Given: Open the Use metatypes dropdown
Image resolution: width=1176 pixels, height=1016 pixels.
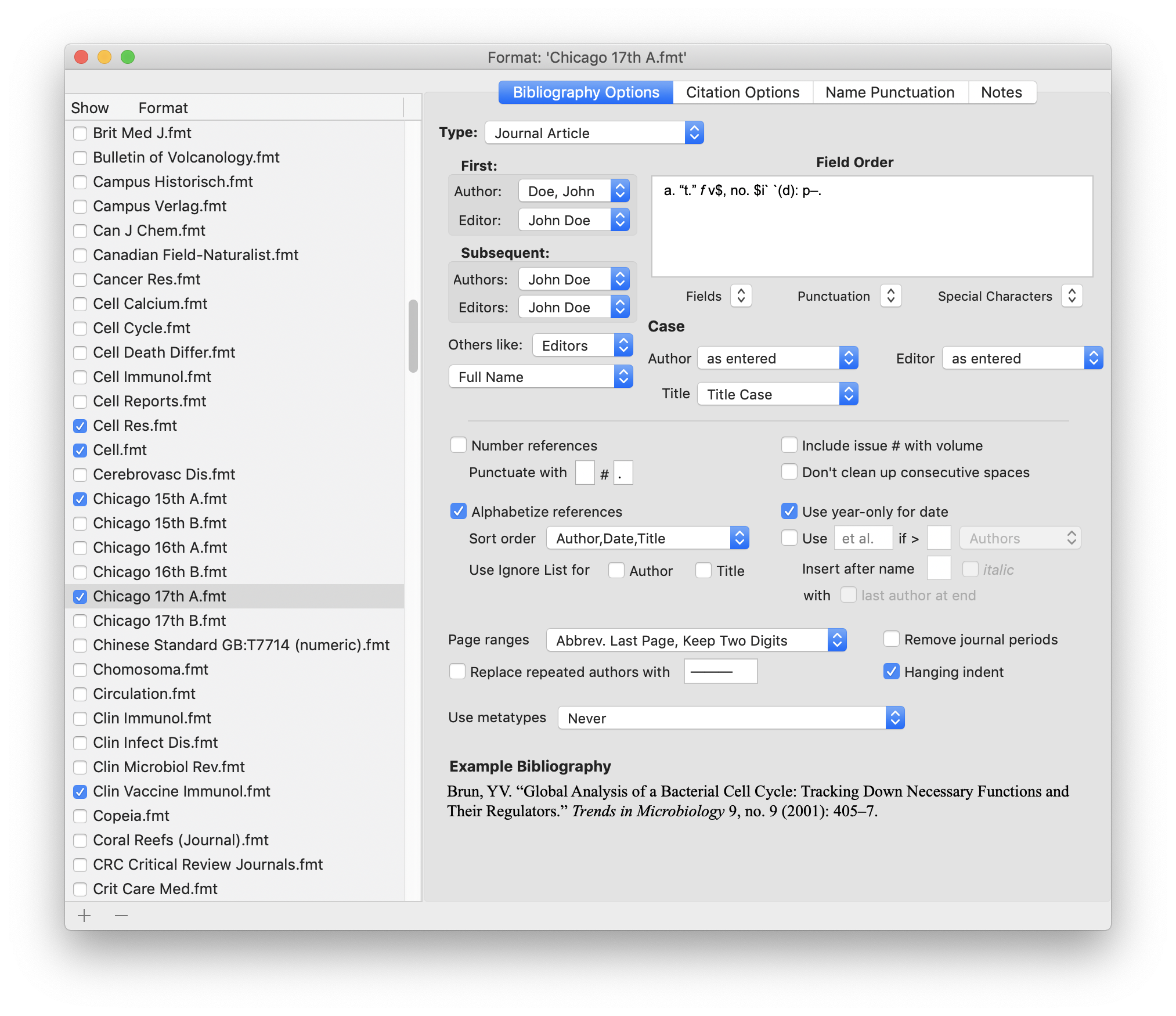Looking at the screenshot, I should [x=731, y=718].
